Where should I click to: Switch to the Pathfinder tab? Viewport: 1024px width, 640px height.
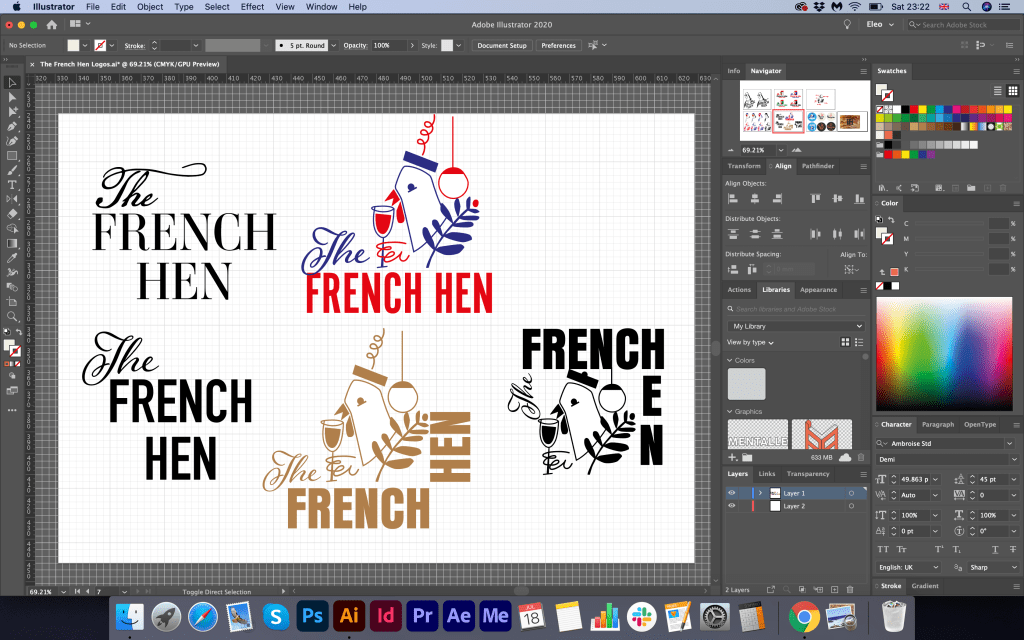point(817,166)
